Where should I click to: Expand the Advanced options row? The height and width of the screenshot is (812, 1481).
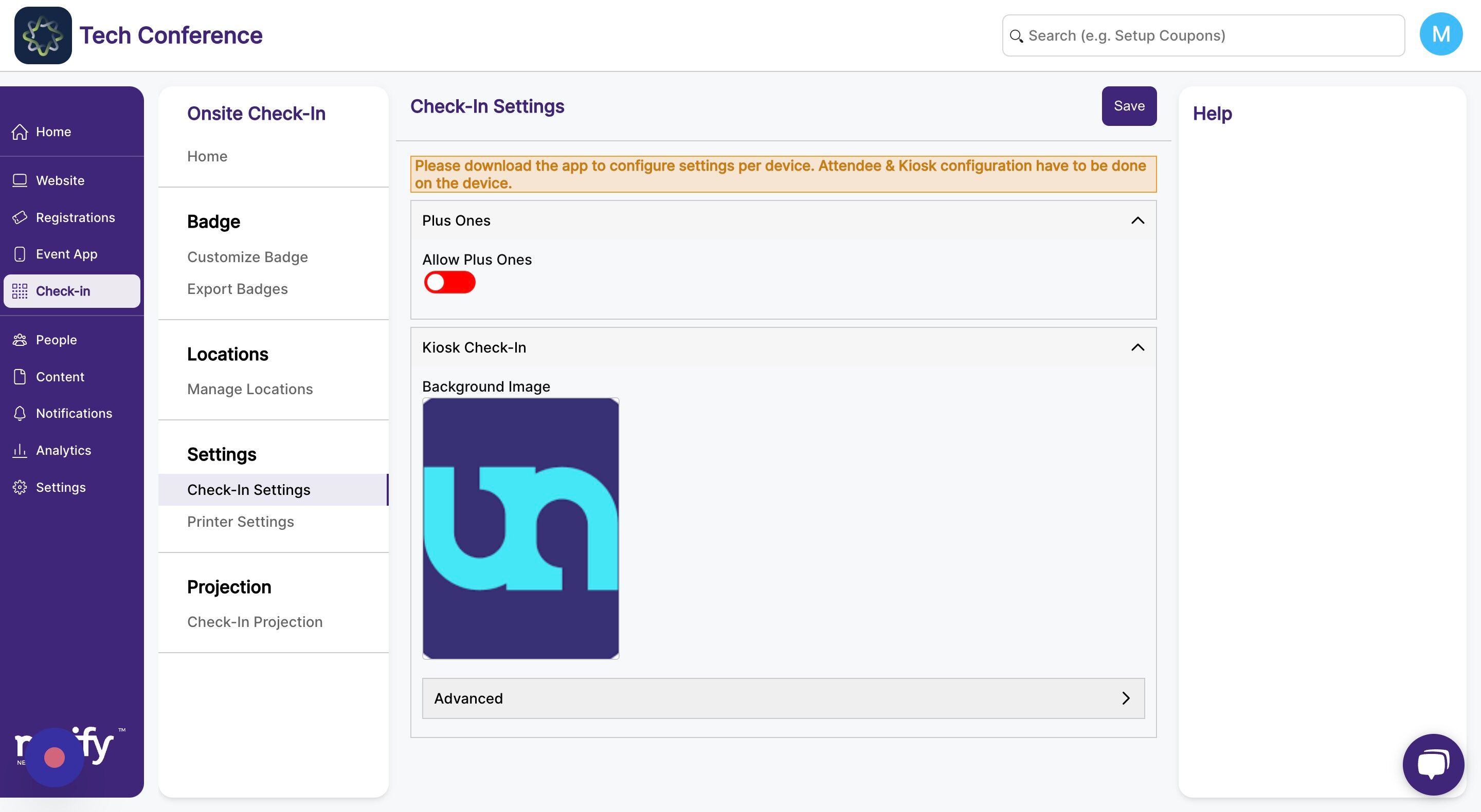point(783,698)
